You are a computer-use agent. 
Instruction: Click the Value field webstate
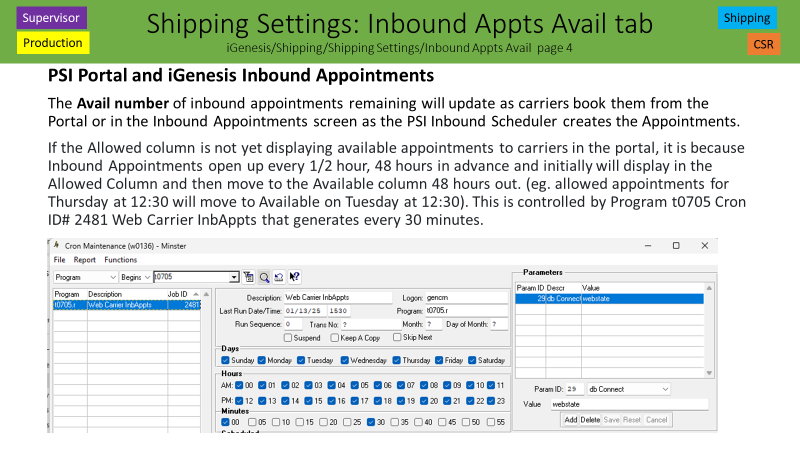(x=629, y=404)
